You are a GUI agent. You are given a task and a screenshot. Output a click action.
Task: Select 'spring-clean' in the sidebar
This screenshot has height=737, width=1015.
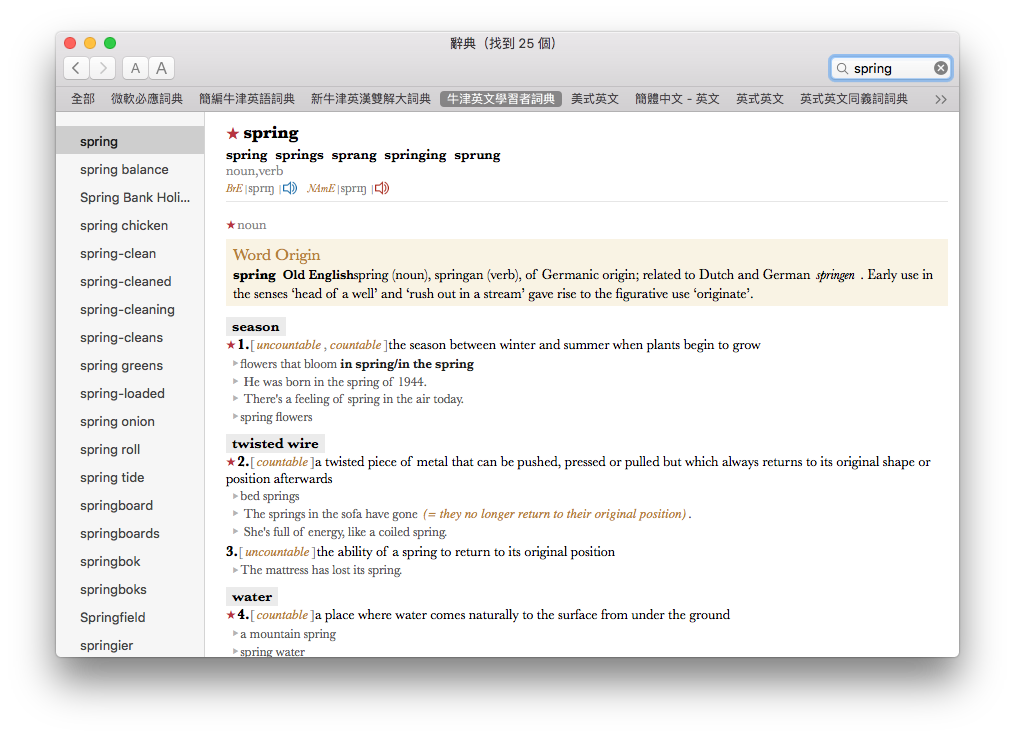130,254
